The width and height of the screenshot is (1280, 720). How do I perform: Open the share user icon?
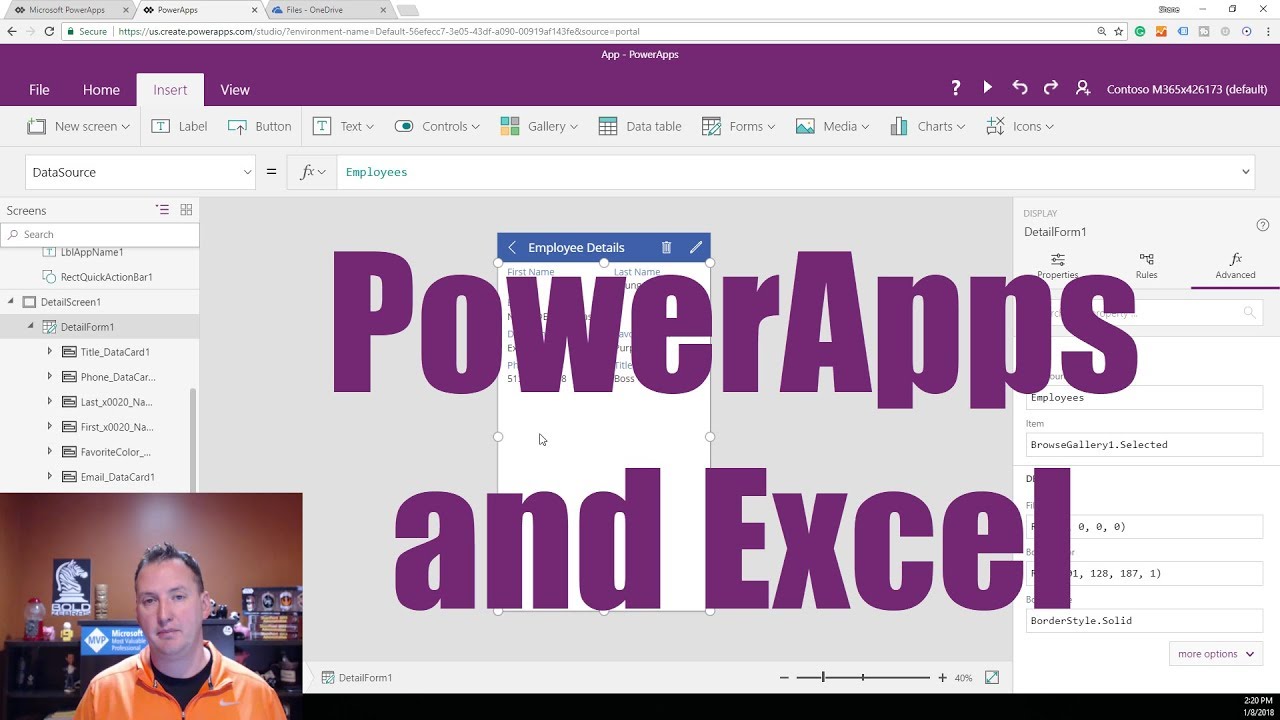point(1083,88)
